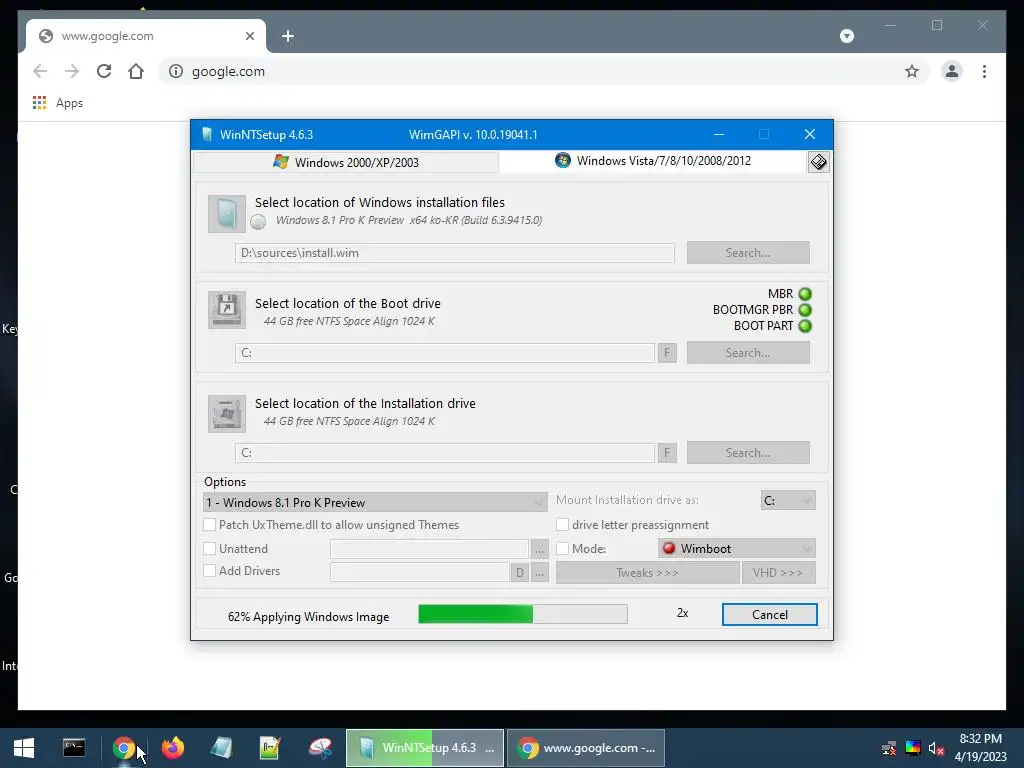This screenshot has width=1024, height=768.
Task: Click the pinned Chrome icon in taskbar
Action: coord(123,748)
